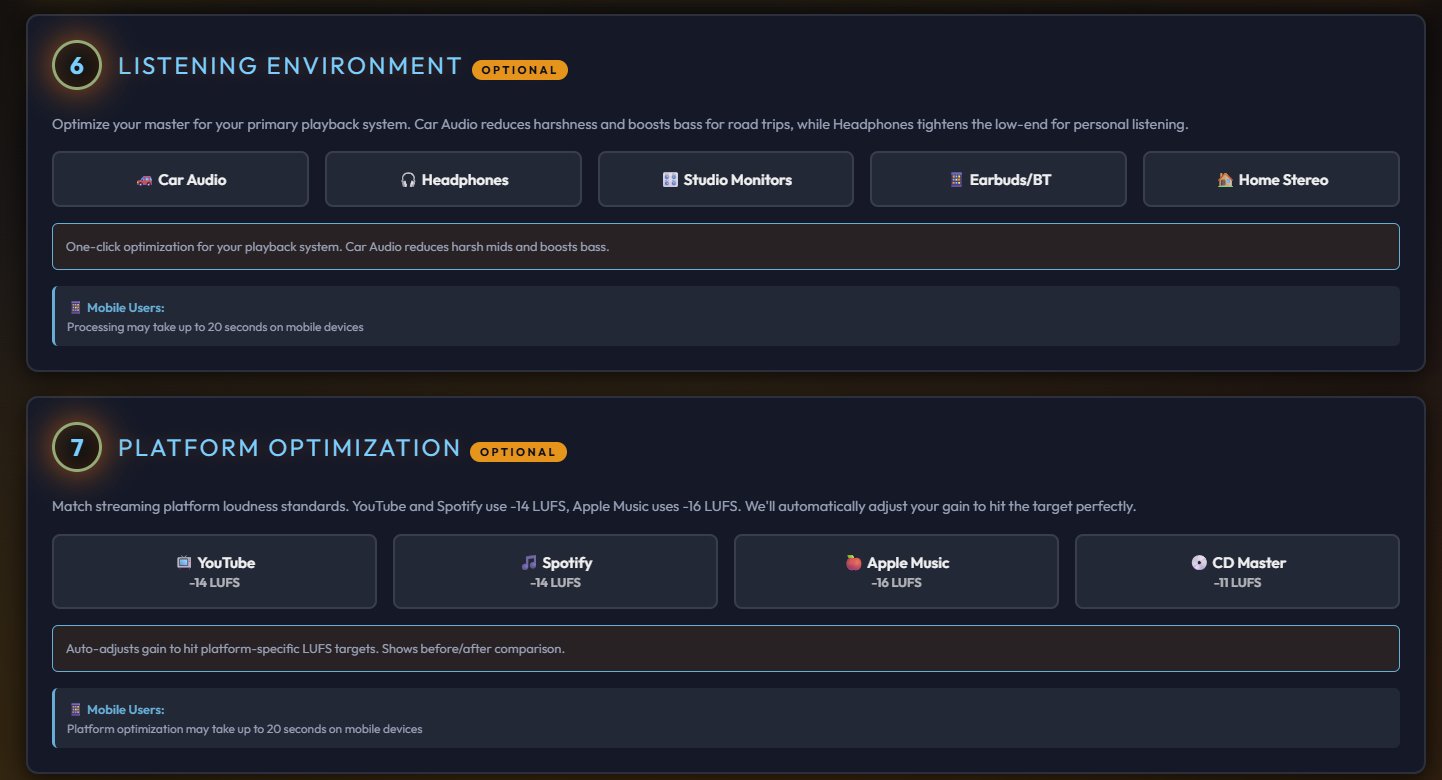
Task: Click the OPTIONAL badge beside Platform Optimization
Action: coord(518,451)
